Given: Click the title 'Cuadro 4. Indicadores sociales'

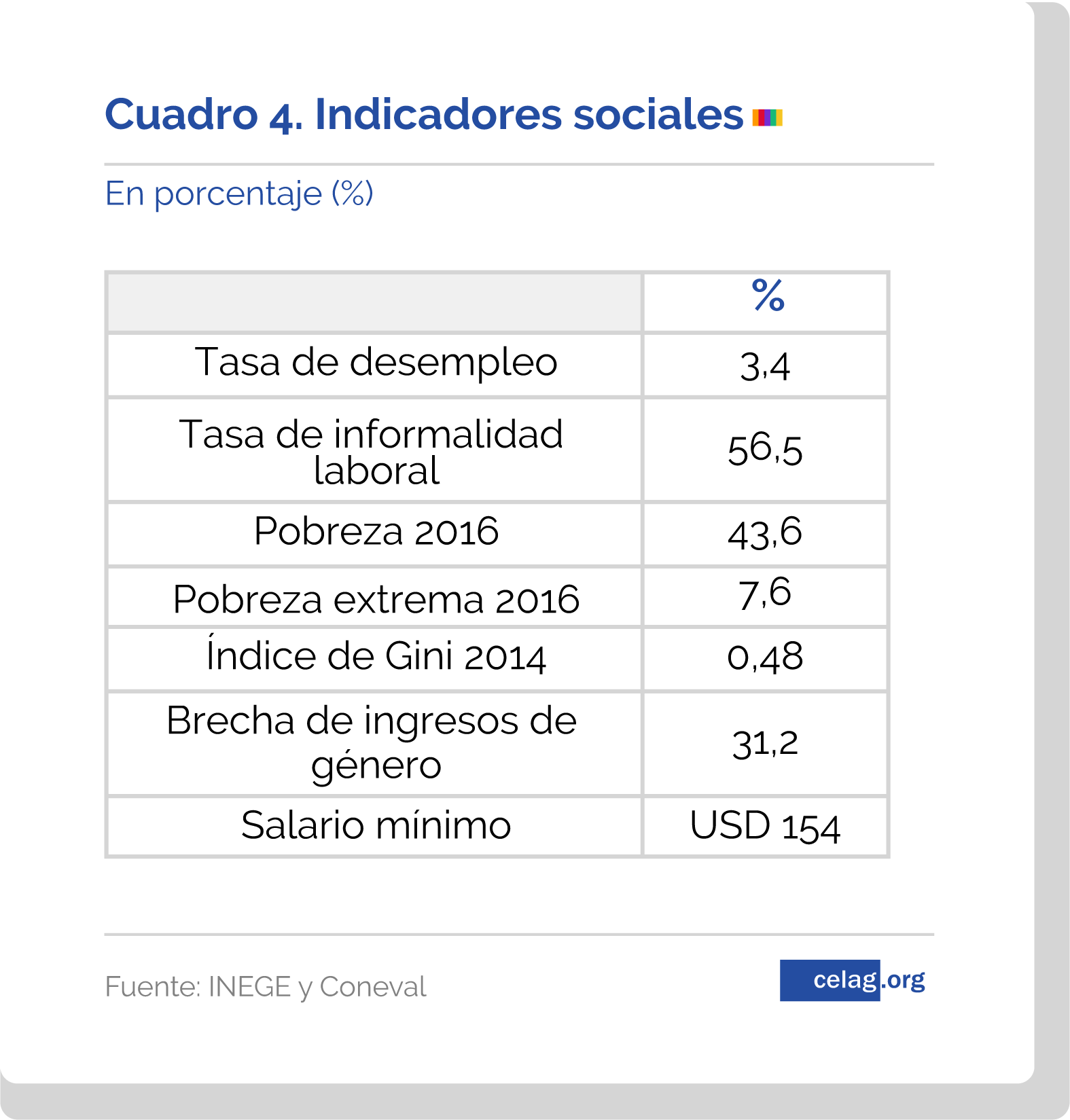Looking at the screenshot, I should coord(424,114).
